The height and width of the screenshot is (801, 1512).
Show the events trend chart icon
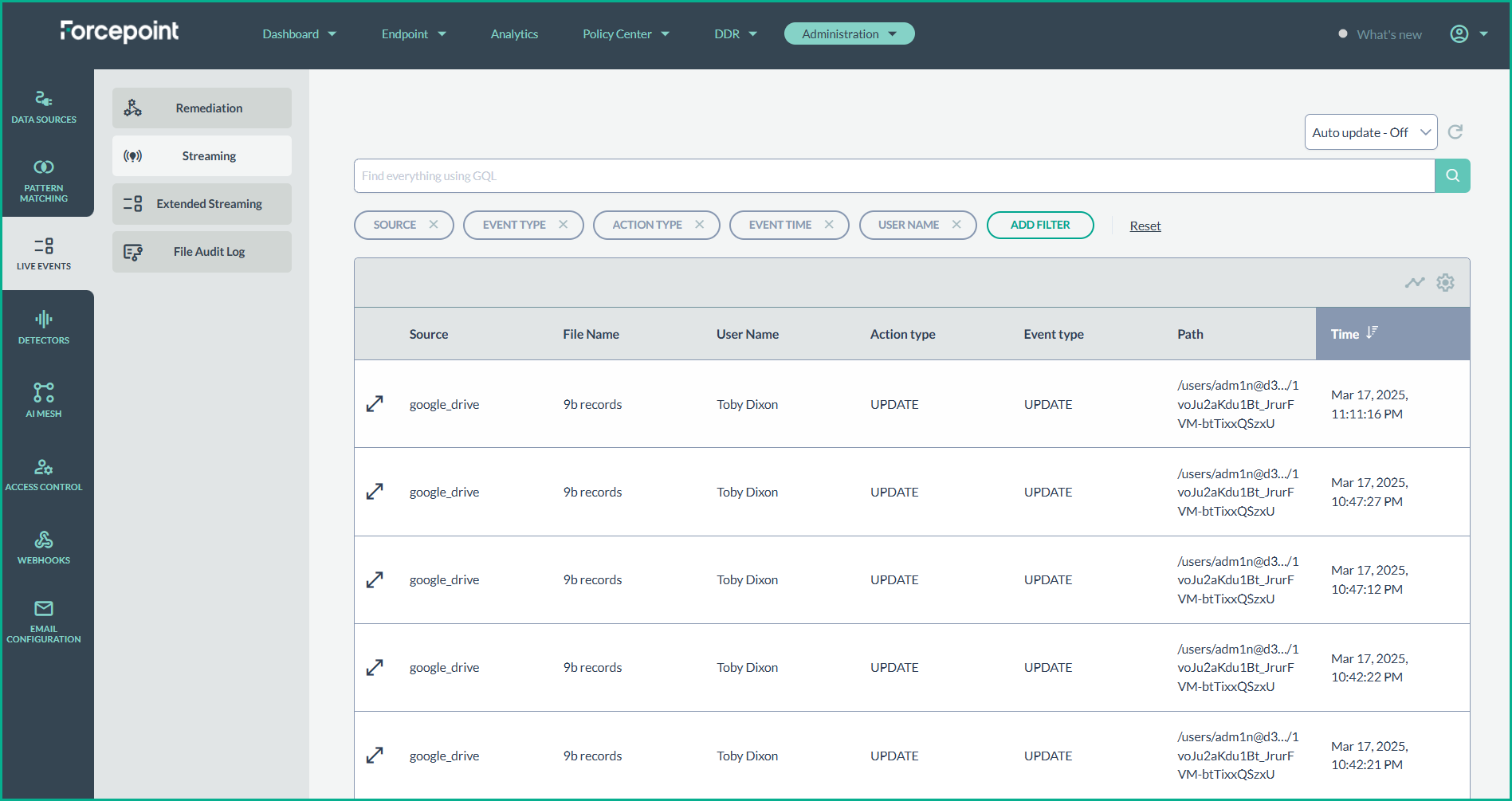point(1414,283)
